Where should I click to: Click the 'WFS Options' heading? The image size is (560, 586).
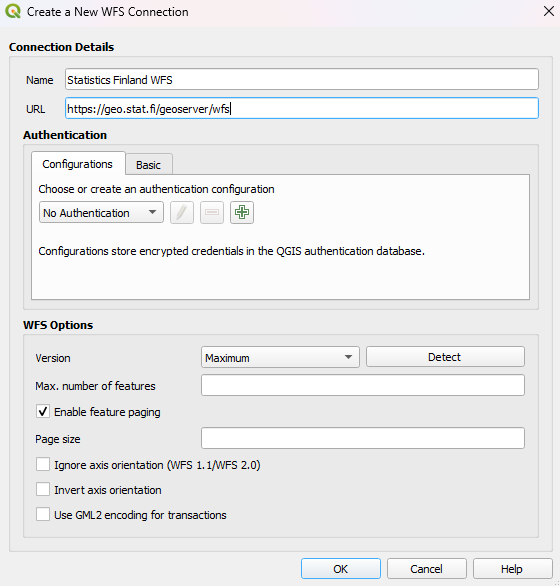58,325
